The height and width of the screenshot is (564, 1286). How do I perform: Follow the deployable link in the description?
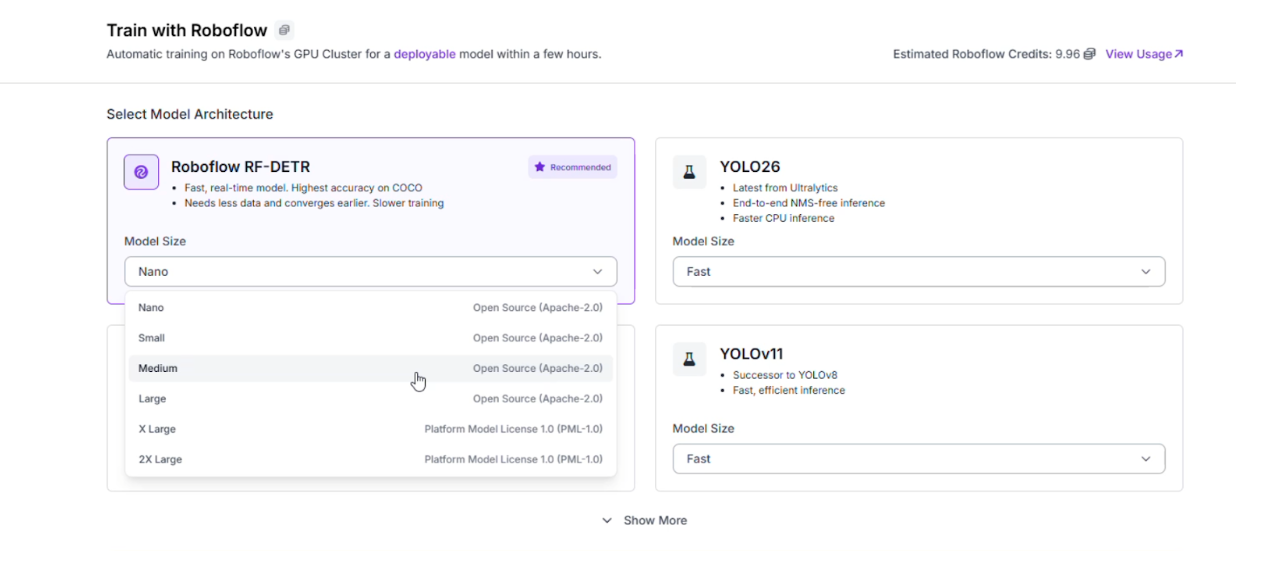pyautogui.click(x=424, y=54)
